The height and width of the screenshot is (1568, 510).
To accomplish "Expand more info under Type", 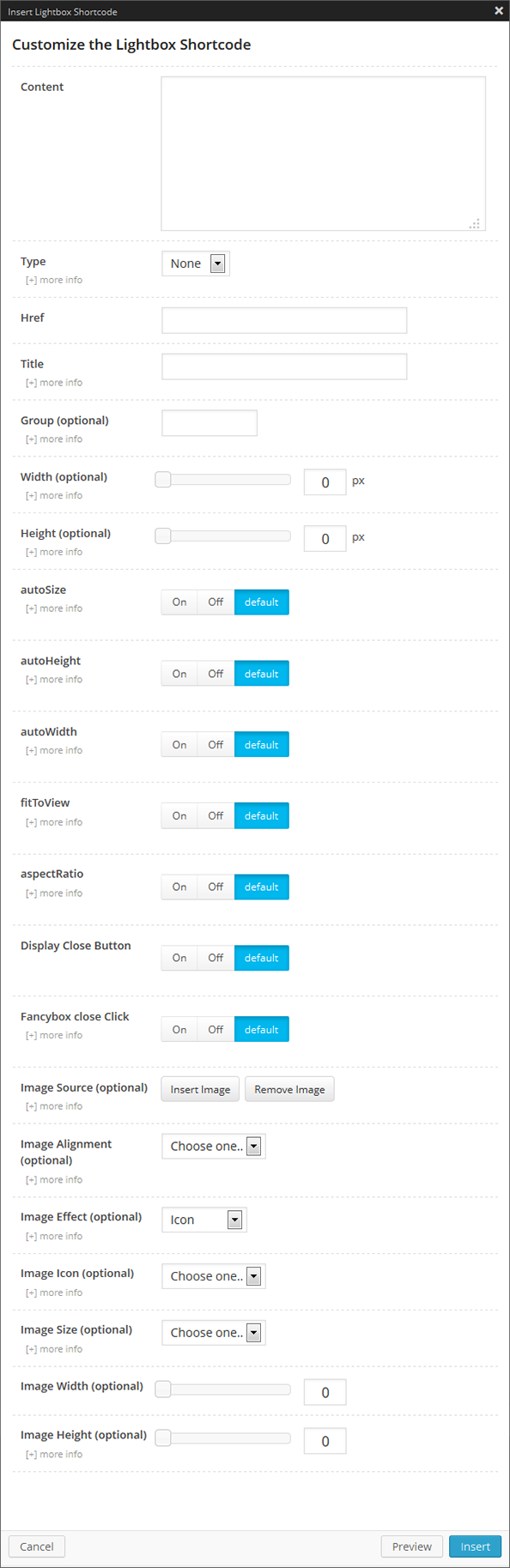I will (54, 280).
